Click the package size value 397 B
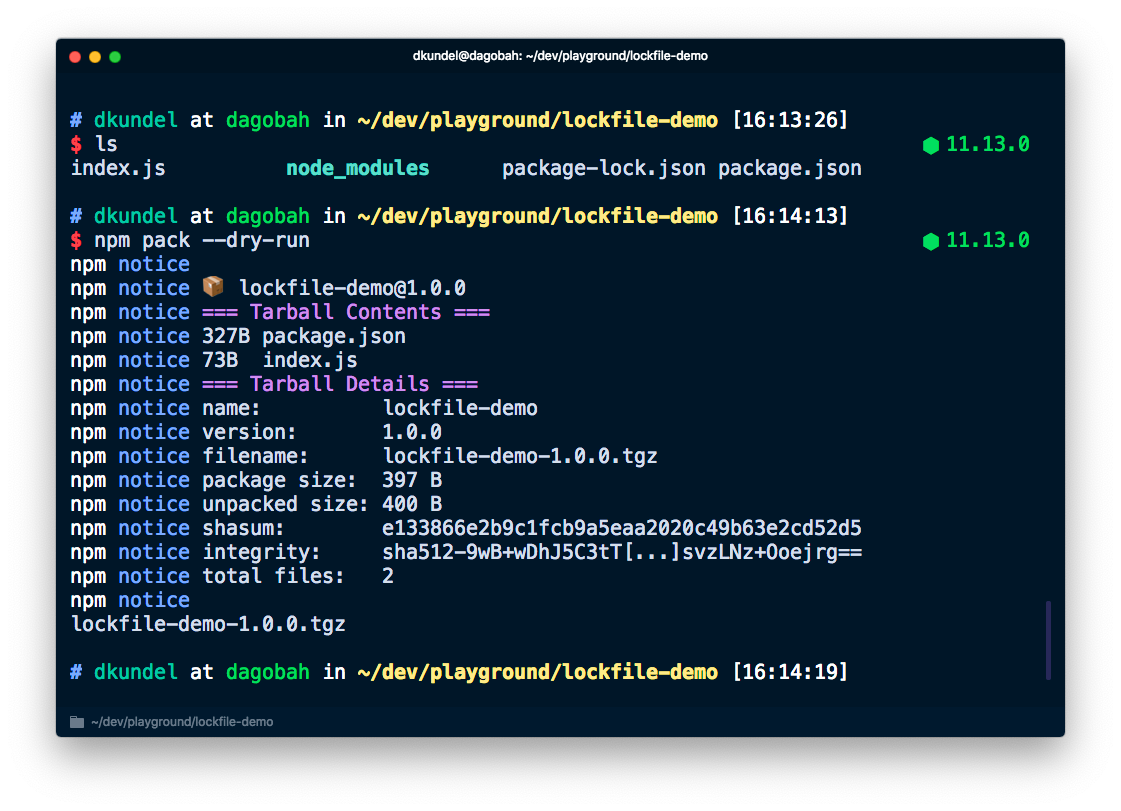 point(412,480)
